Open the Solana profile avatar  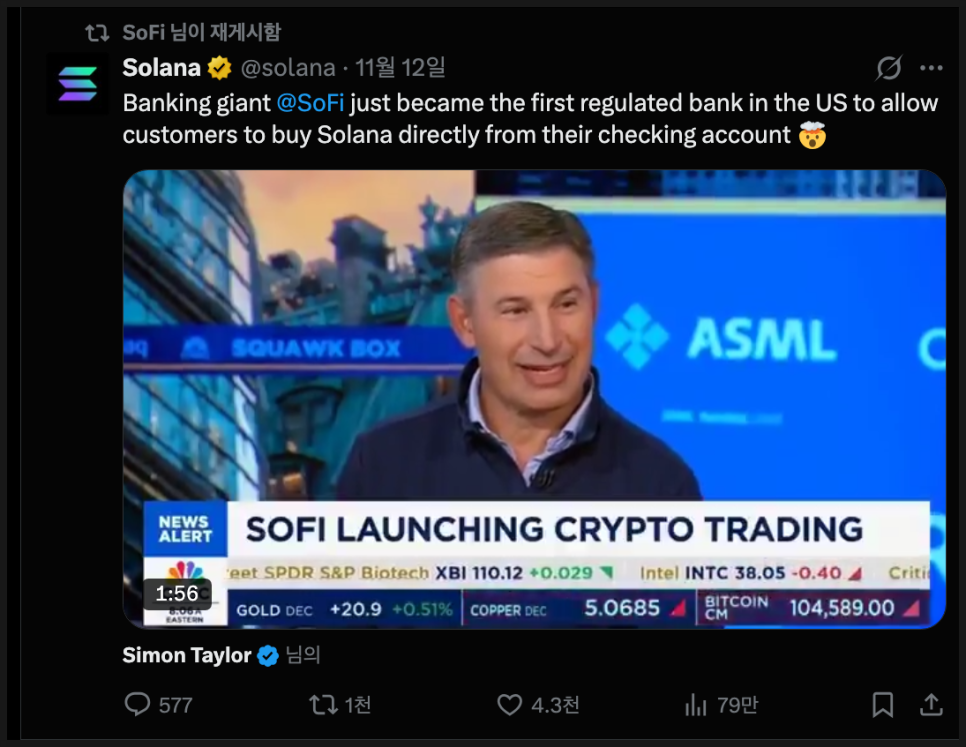(x=78, y=84)
